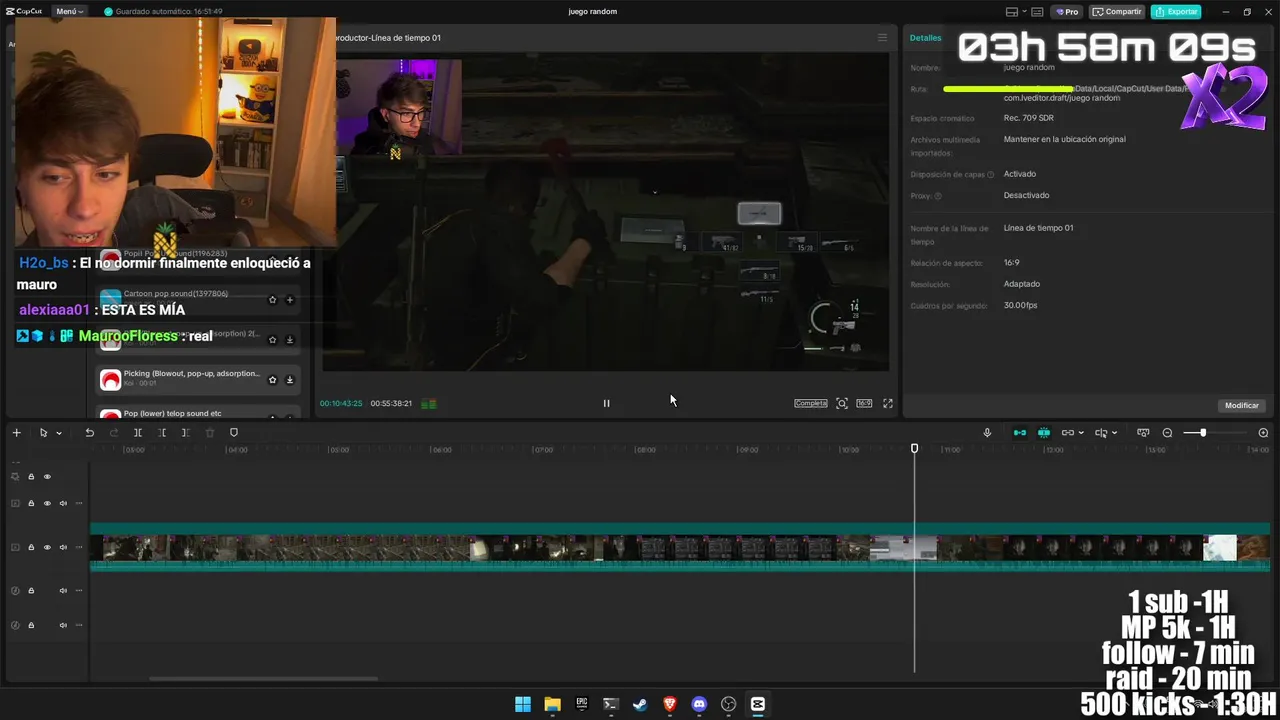Open the 16:9 aspect ratio selector
The image size is (1280, 720).
coord(864,403)
